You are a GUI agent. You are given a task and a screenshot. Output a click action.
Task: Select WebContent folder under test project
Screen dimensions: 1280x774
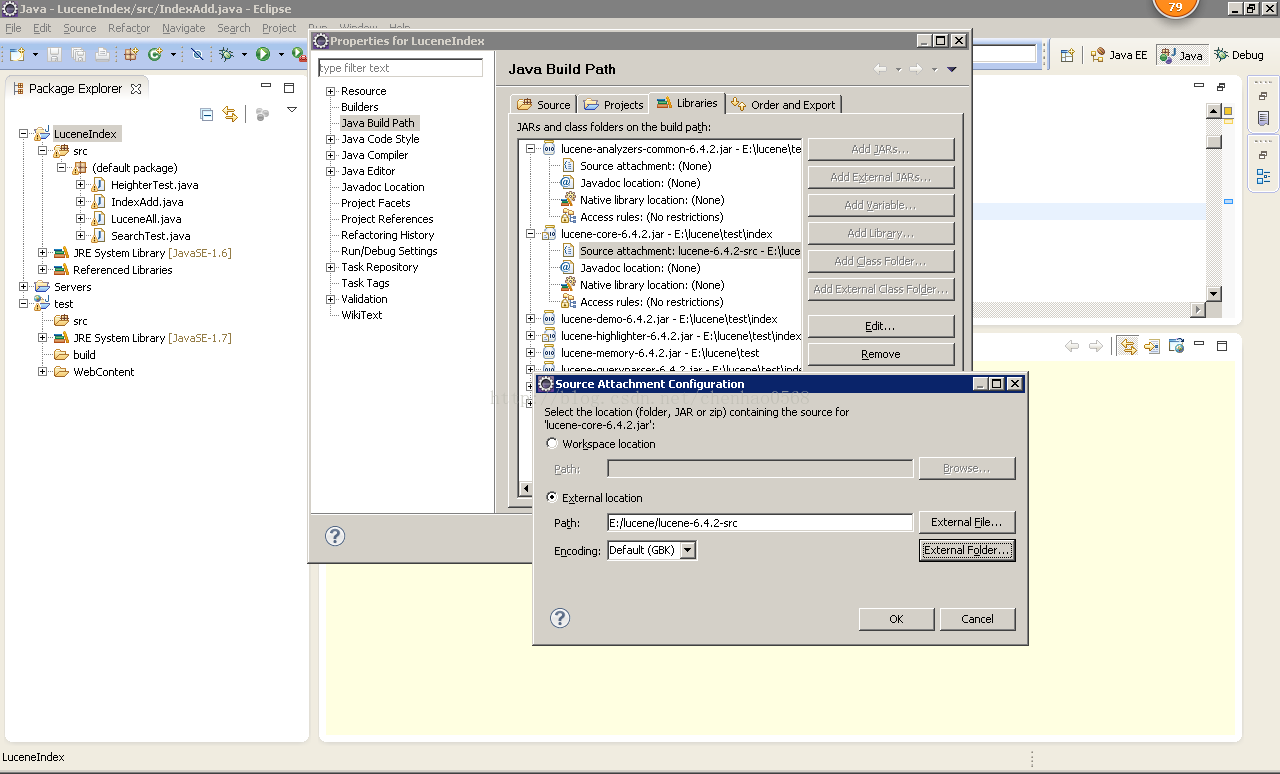click(x=103, y=372)
